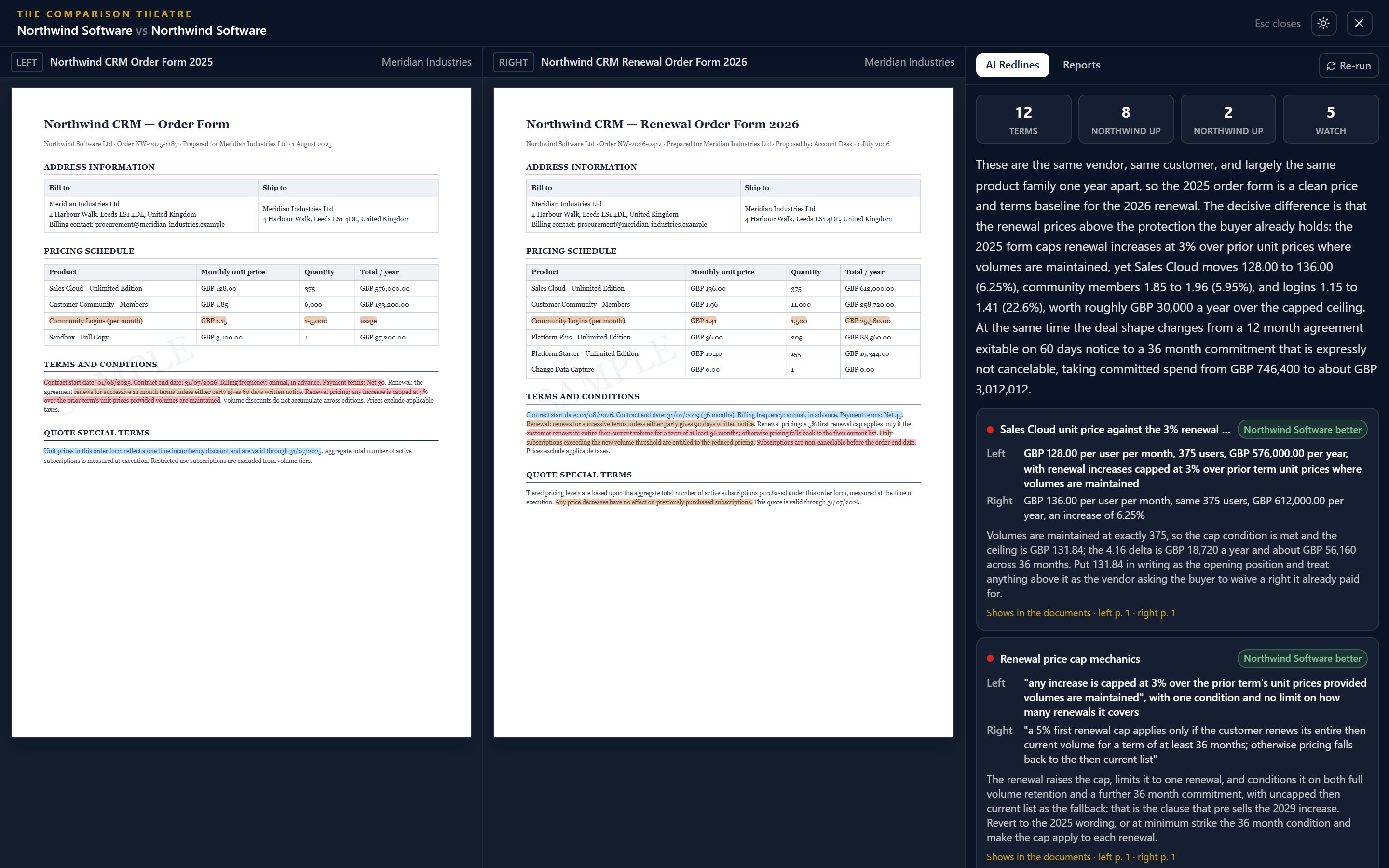The width and height of the screenshot is (1389, 868).
Task: Click 'Esc closes' hint text
Action: pos(1277,24)
